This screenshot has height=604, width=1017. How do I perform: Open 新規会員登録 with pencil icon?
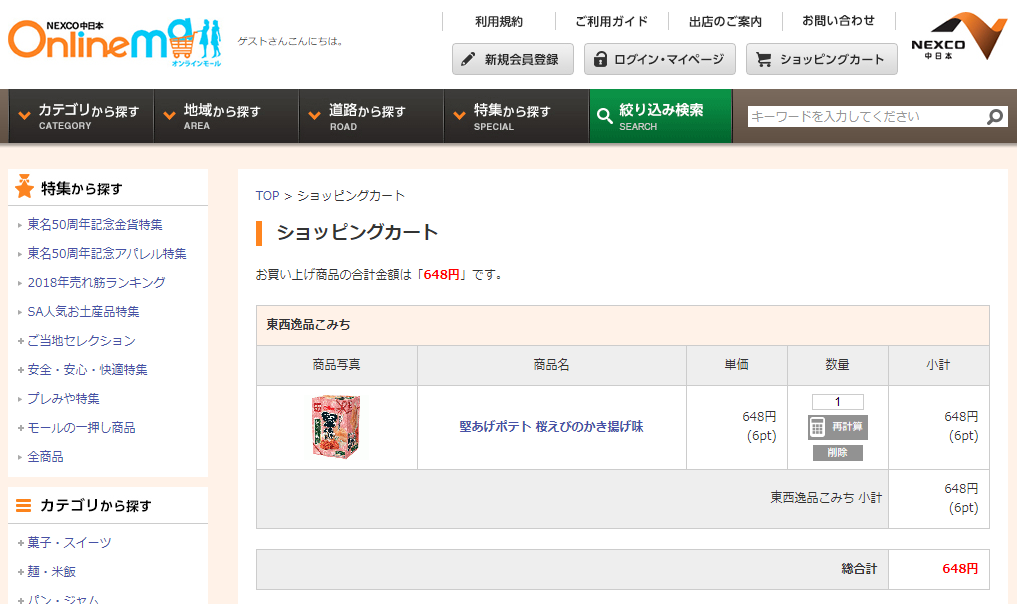[x=512, y=59]
